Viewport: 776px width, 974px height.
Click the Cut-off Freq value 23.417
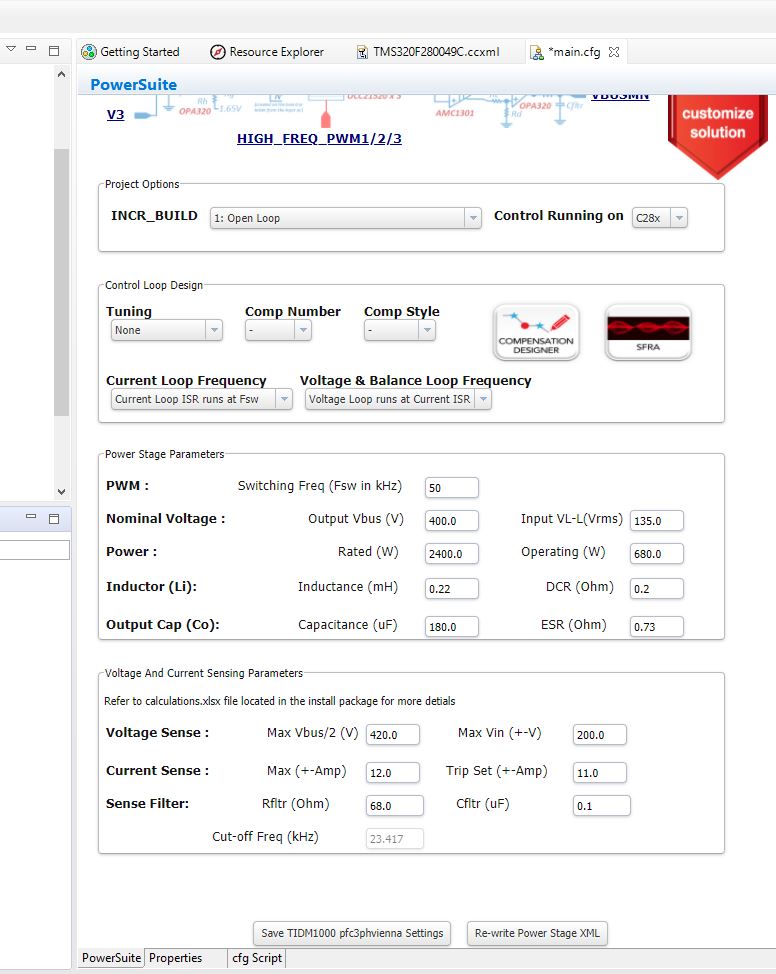pyautogui.click(x=395, y=839)
